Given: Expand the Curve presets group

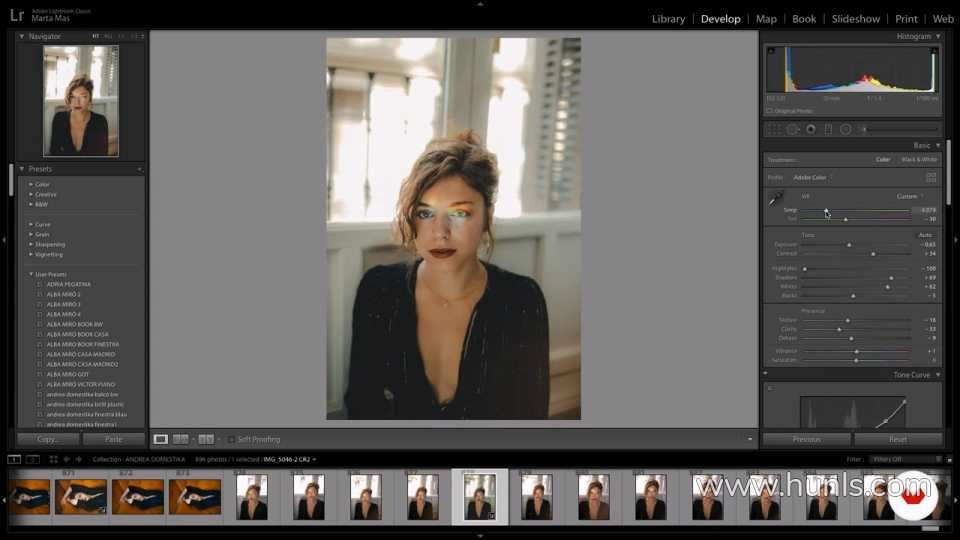Looking at the screenshot, I should click(x=31, y=224).
